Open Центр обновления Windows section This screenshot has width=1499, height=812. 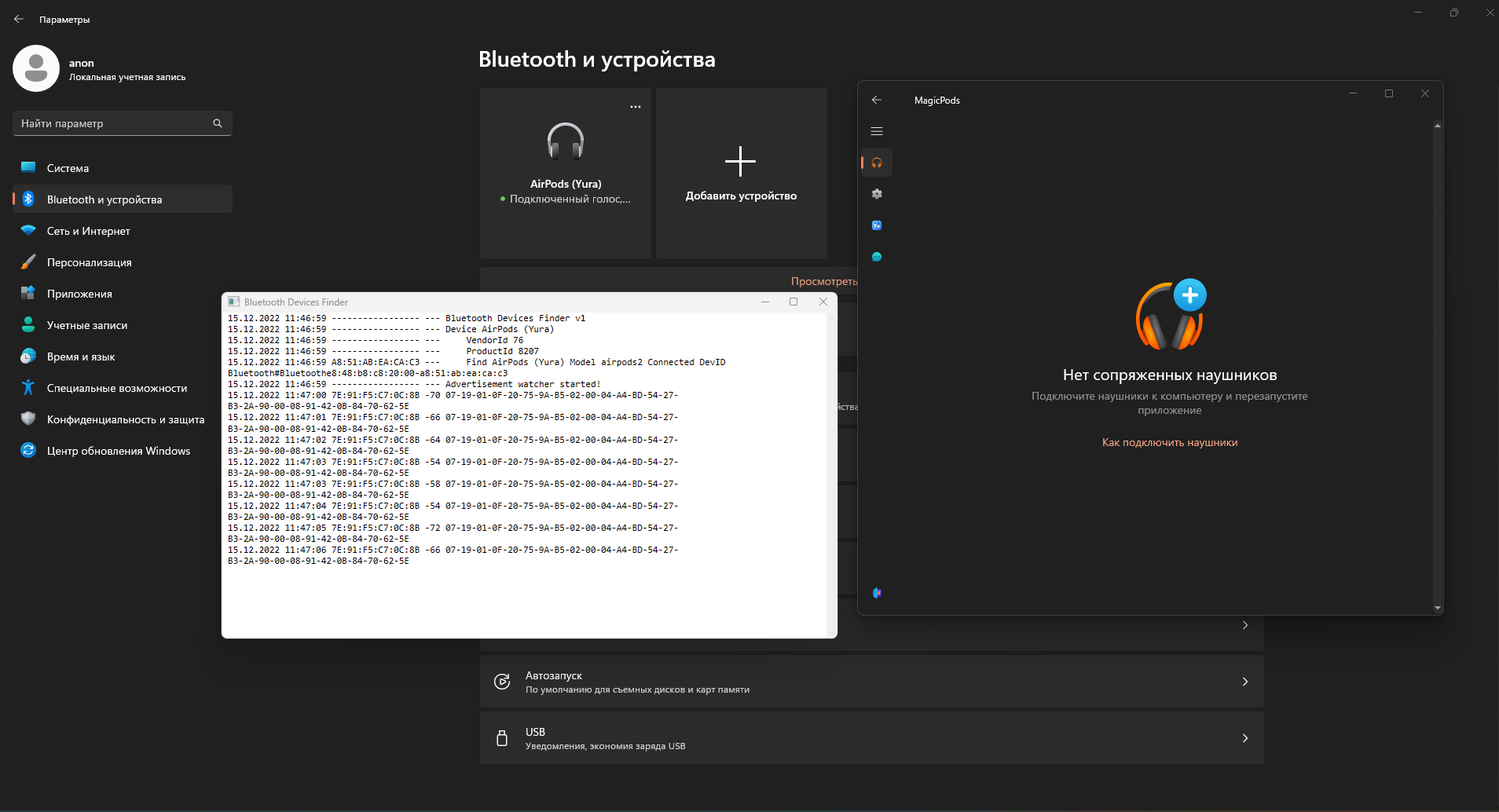click(x=118, y=450)
